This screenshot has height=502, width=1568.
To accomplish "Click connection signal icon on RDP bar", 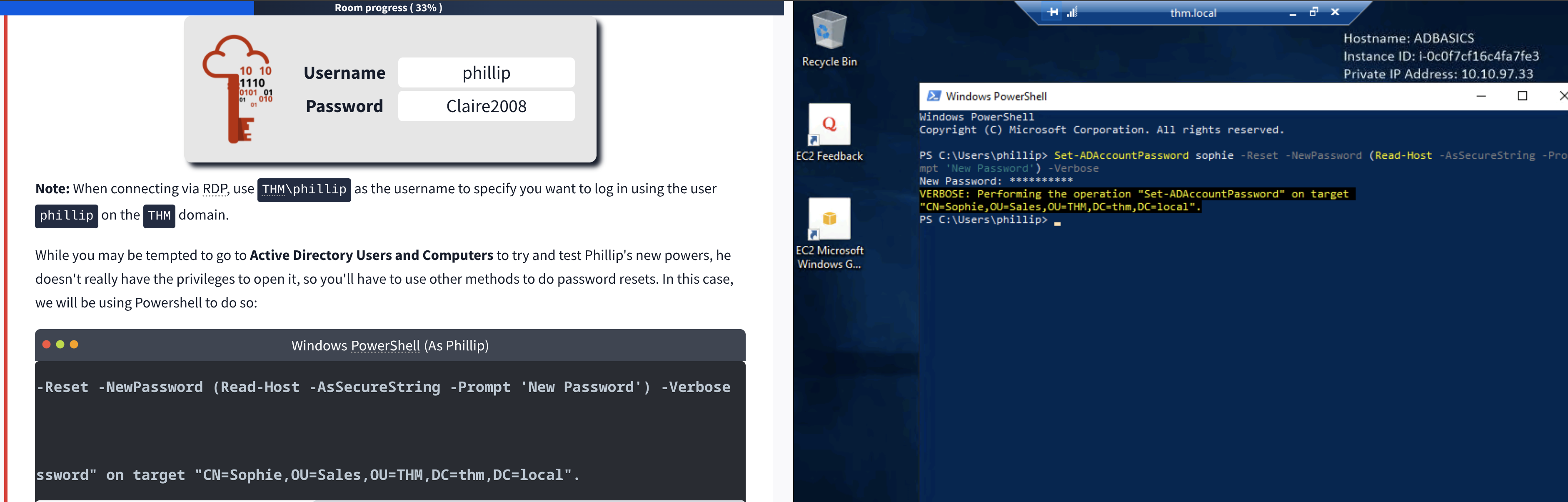I will pyautogui.click(x=1072, y=12).
